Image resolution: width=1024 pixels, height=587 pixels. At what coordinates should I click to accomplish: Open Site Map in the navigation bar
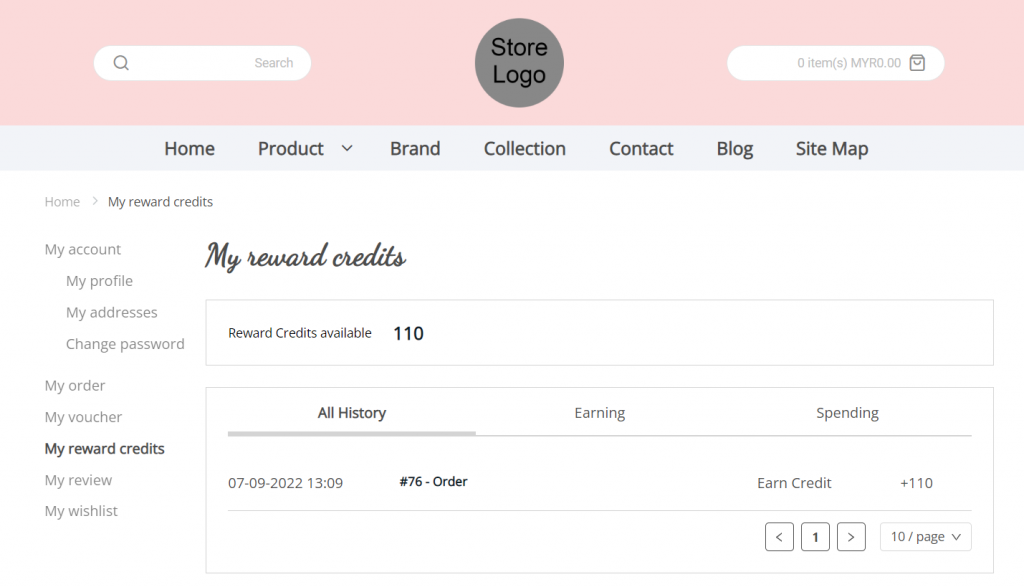[x=831, y=149]
